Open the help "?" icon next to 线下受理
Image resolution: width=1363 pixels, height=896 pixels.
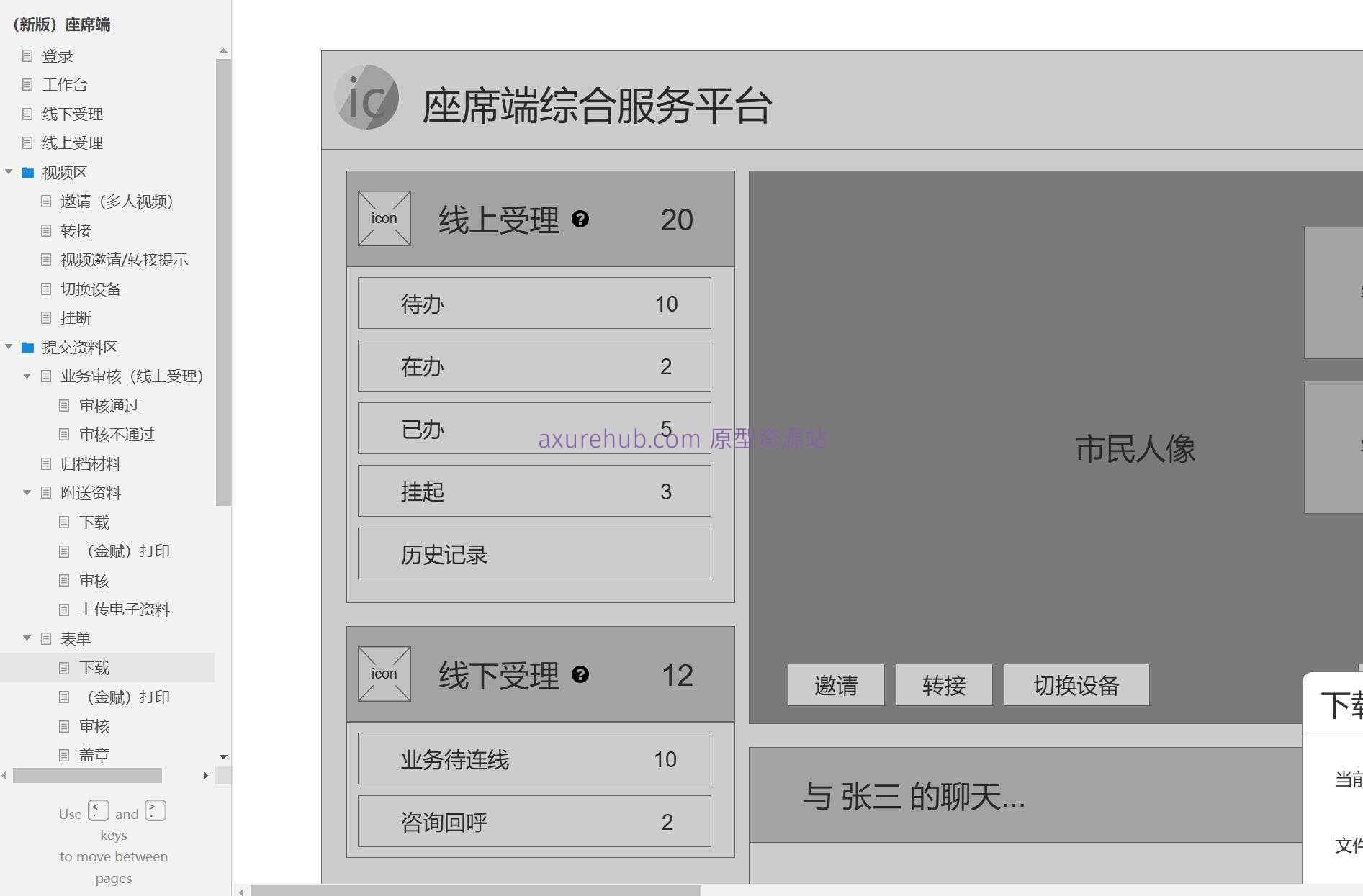pyautogui.click(x=582, y=675)
